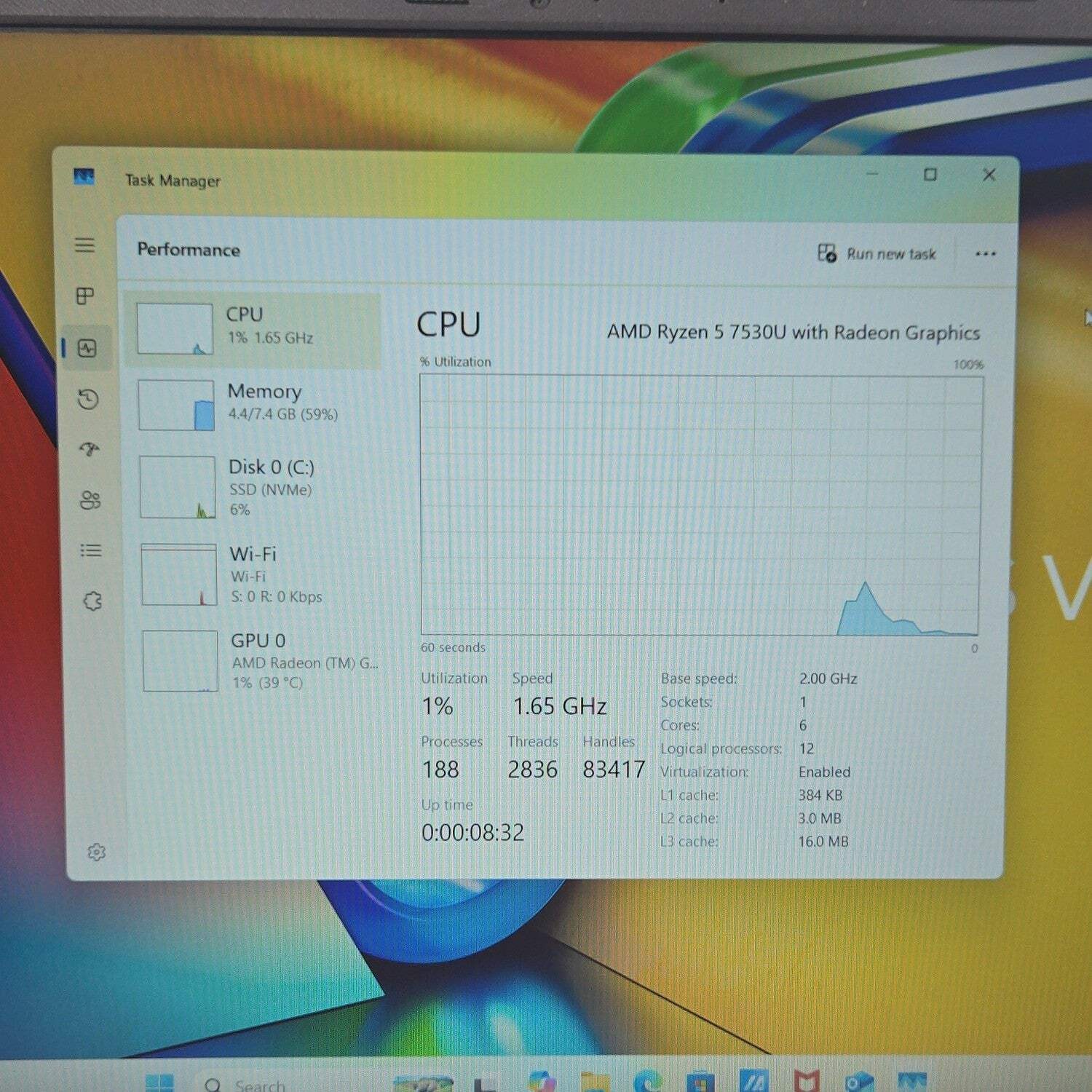Click the up time value 0:00:08:32

tap(472, 832)
